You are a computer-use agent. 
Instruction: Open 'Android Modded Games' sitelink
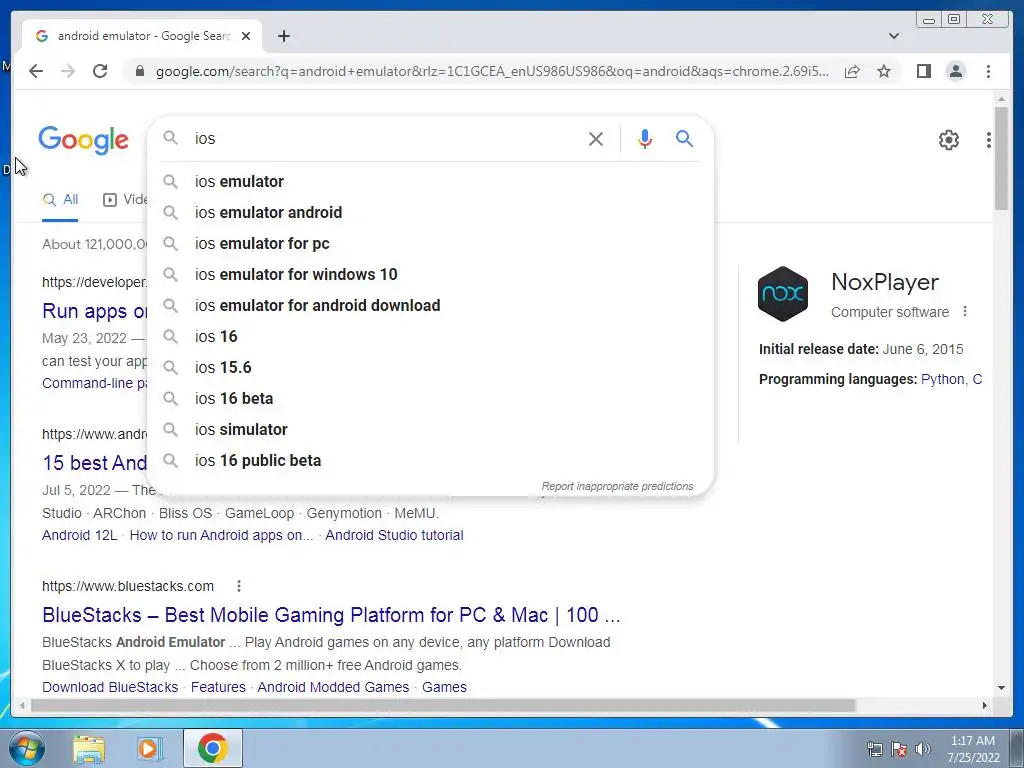(333, 687)
